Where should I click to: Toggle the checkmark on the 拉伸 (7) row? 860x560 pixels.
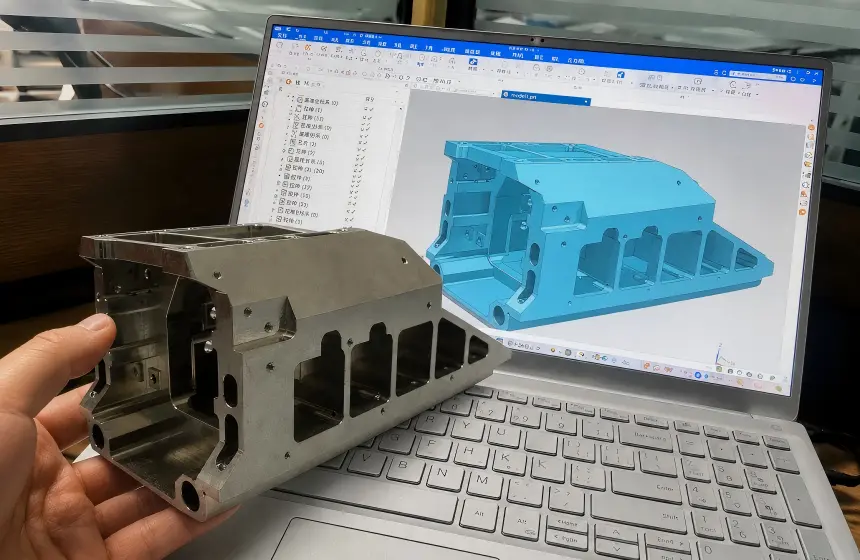[x=362, y=150]
